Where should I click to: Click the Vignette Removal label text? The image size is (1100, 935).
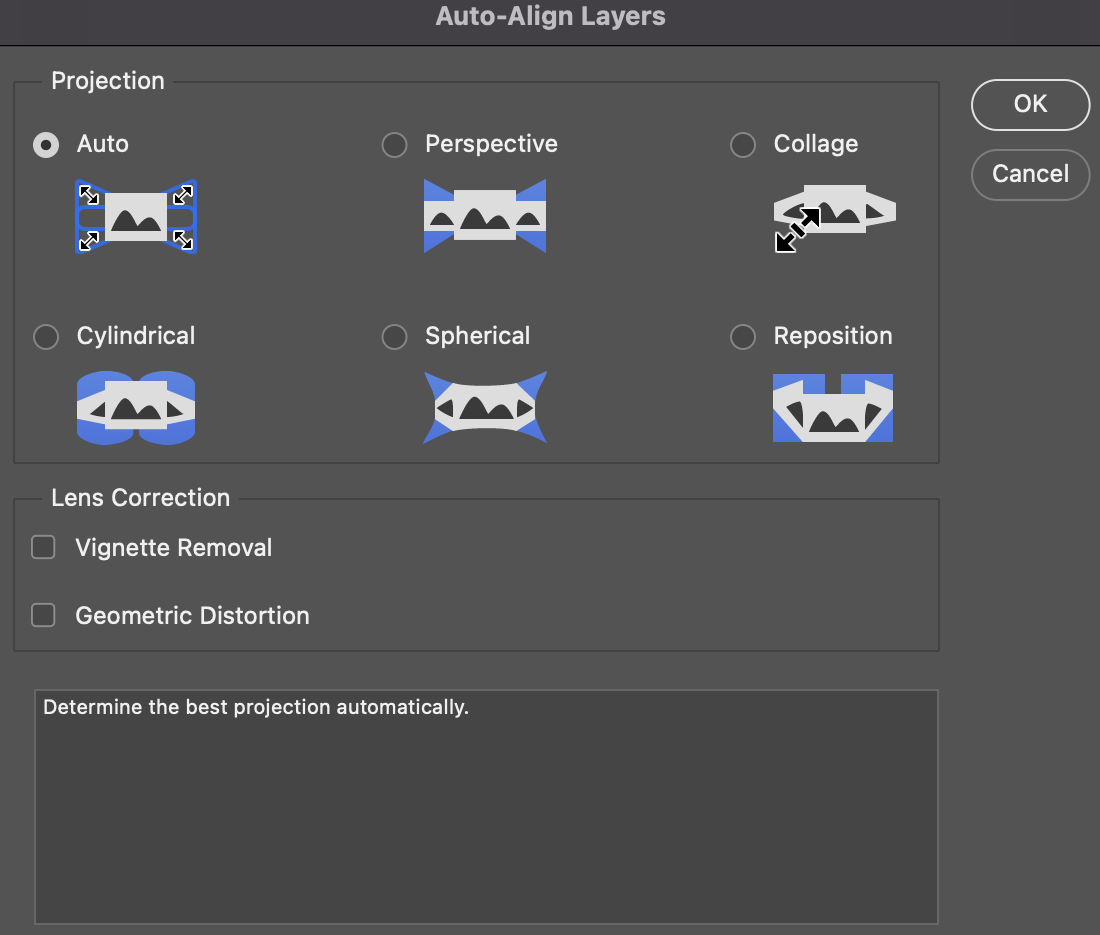(x=174, y=548)
